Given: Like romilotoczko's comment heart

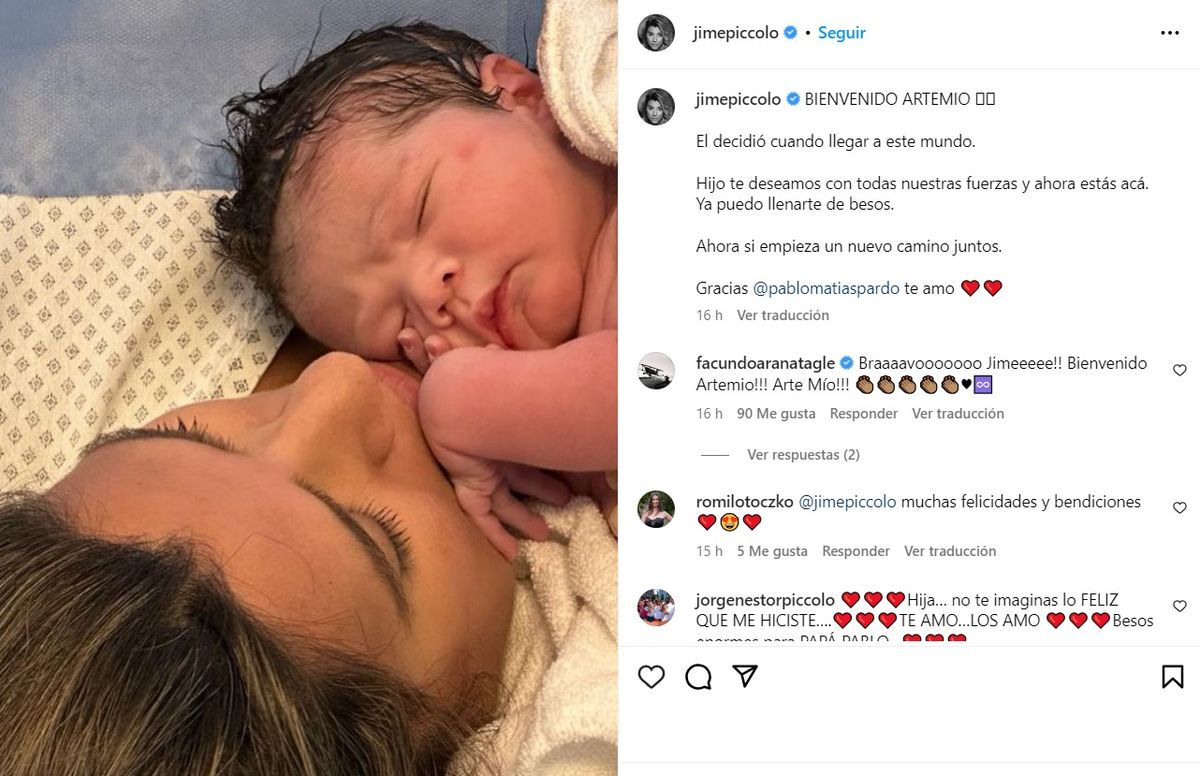Looking at the screenshot, I should pos(1179,508).
